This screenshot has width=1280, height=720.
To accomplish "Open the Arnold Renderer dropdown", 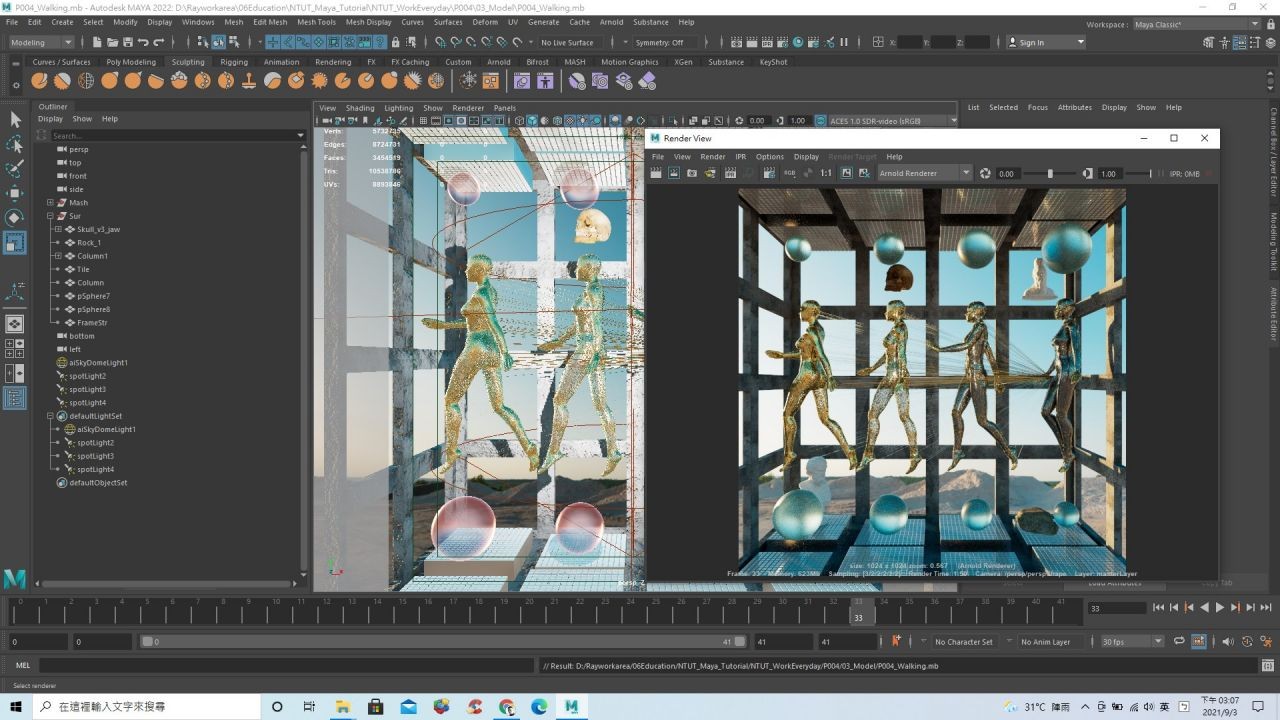I will click(x=924, y=173).
